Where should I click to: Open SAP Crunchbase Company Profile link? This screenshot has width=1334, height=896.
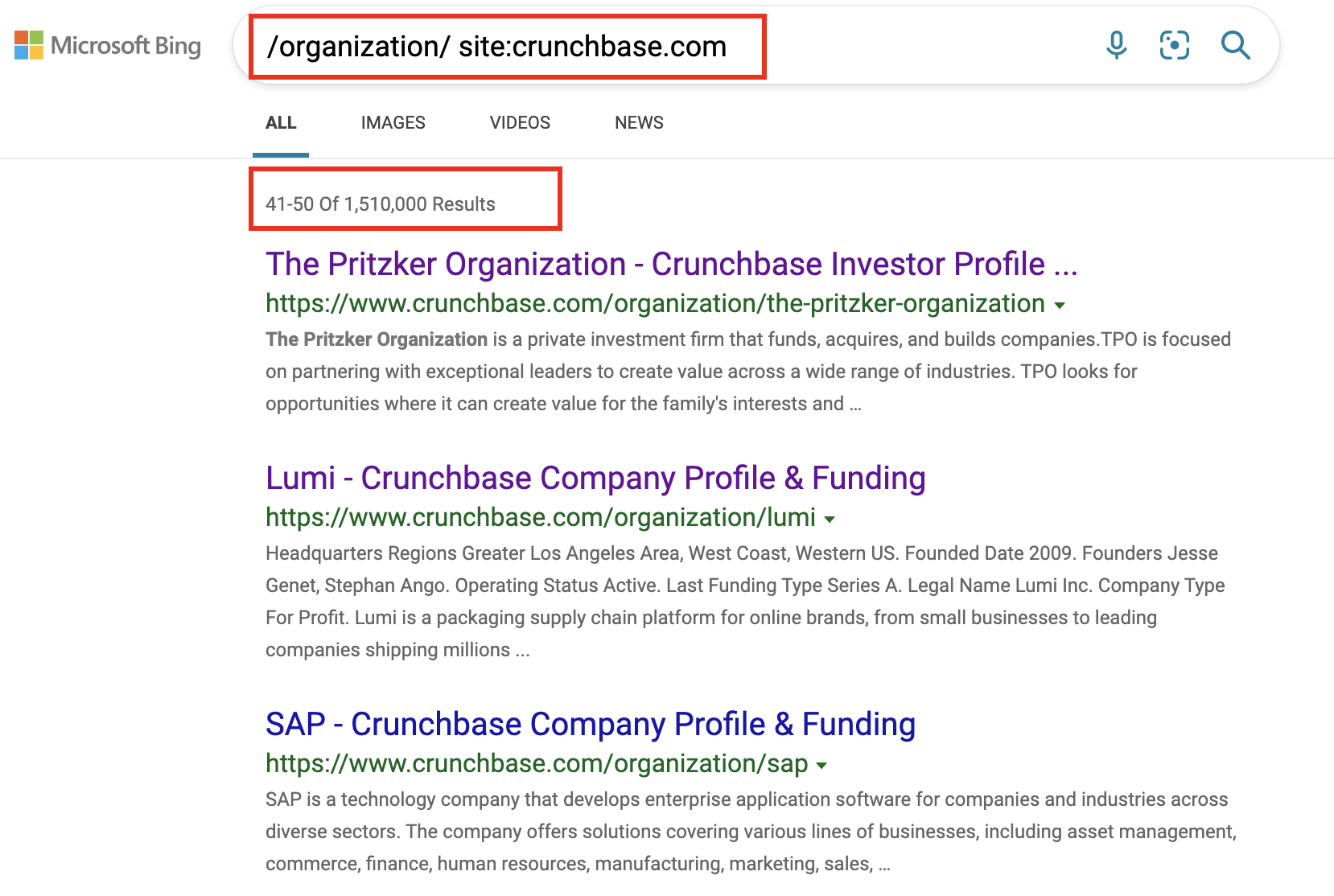coord(591,724)
